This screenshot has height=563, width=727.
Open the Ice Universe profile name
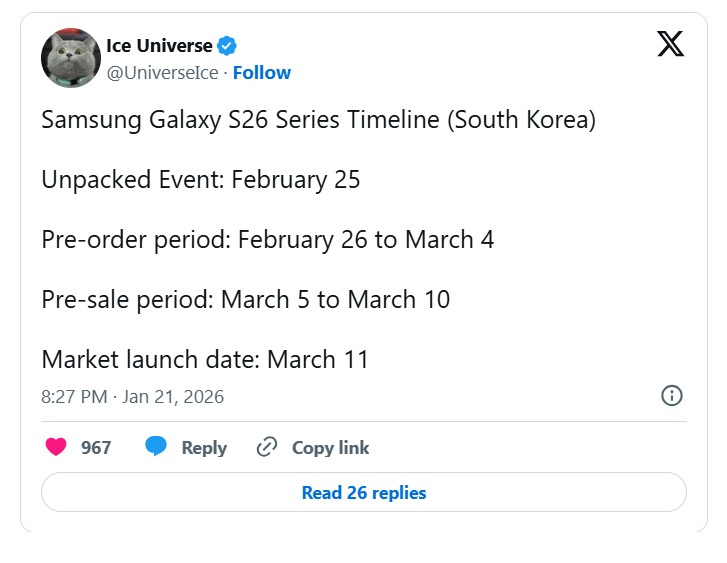[x=159, y=46]
